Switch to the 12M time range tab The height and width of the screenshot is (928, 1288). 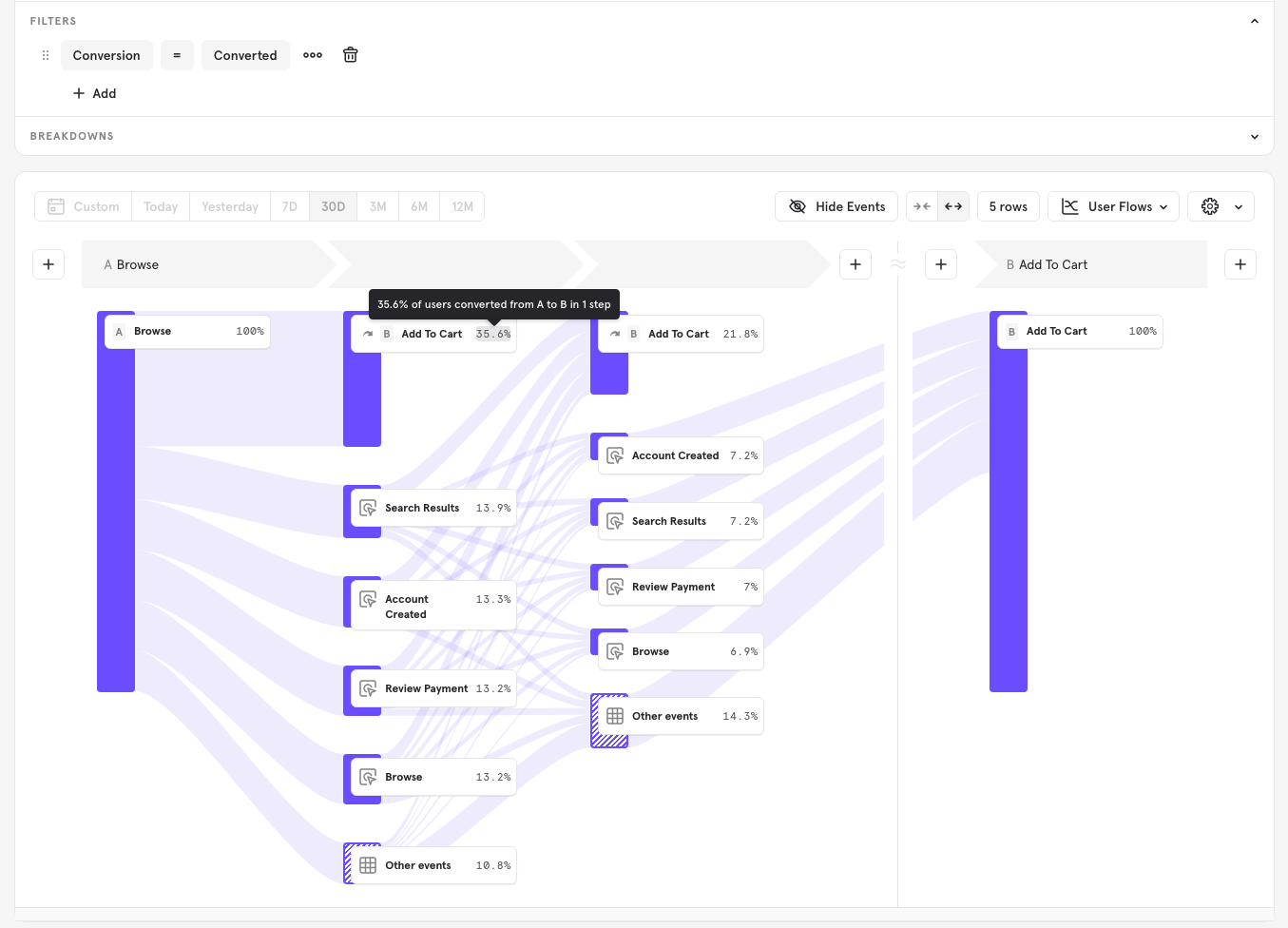click(462, 206)
